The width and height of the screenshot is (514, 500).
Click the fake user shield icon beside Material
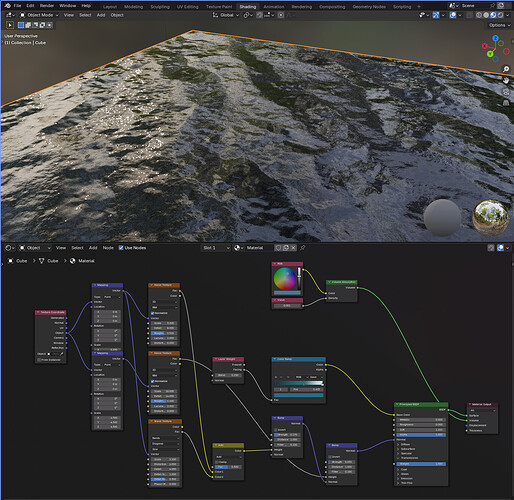click(x=278, y=248)
